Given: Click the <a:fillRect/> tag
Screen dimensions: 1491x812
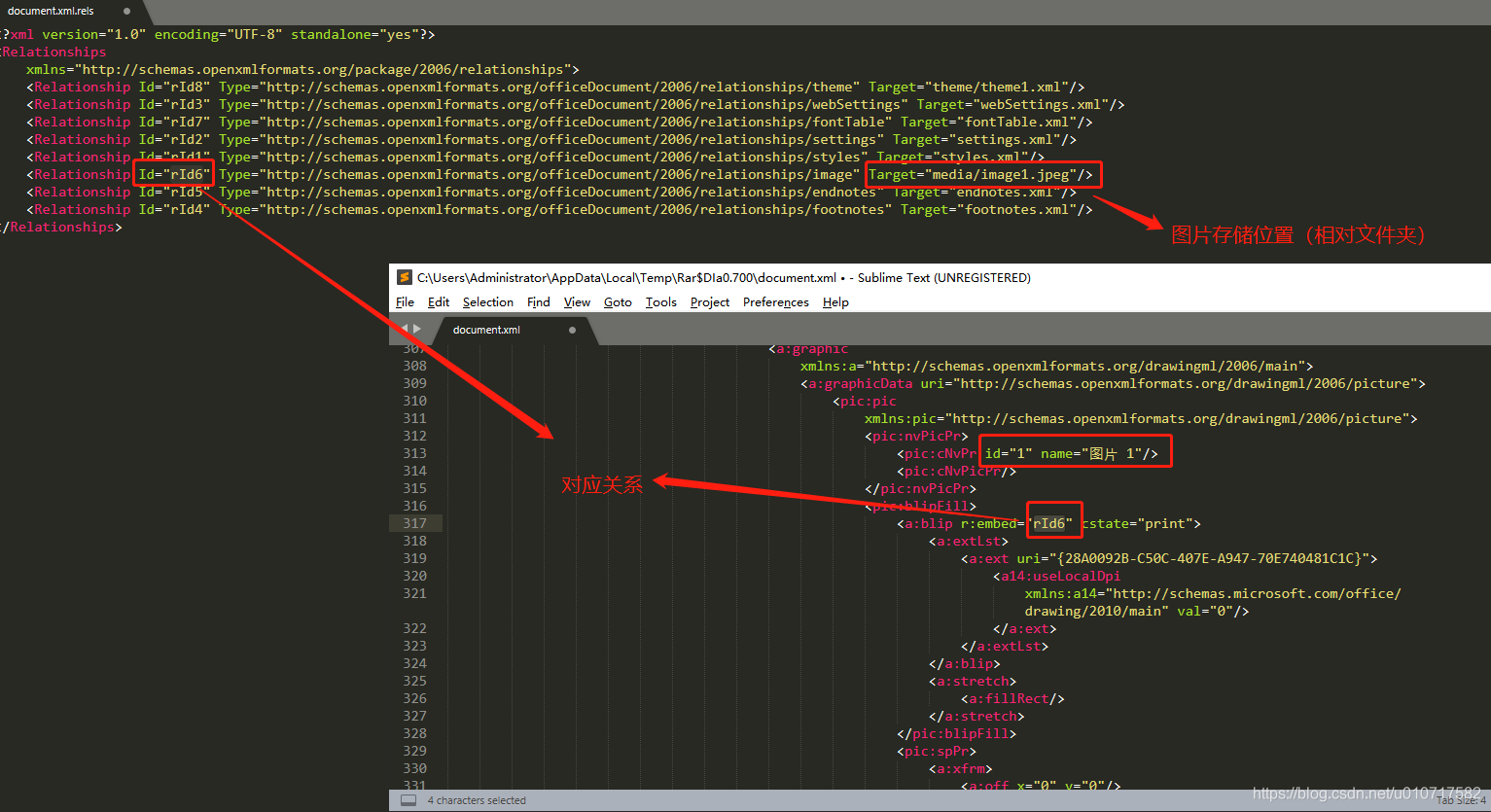Looking at the screenshot, I should tap(1012, 698).
